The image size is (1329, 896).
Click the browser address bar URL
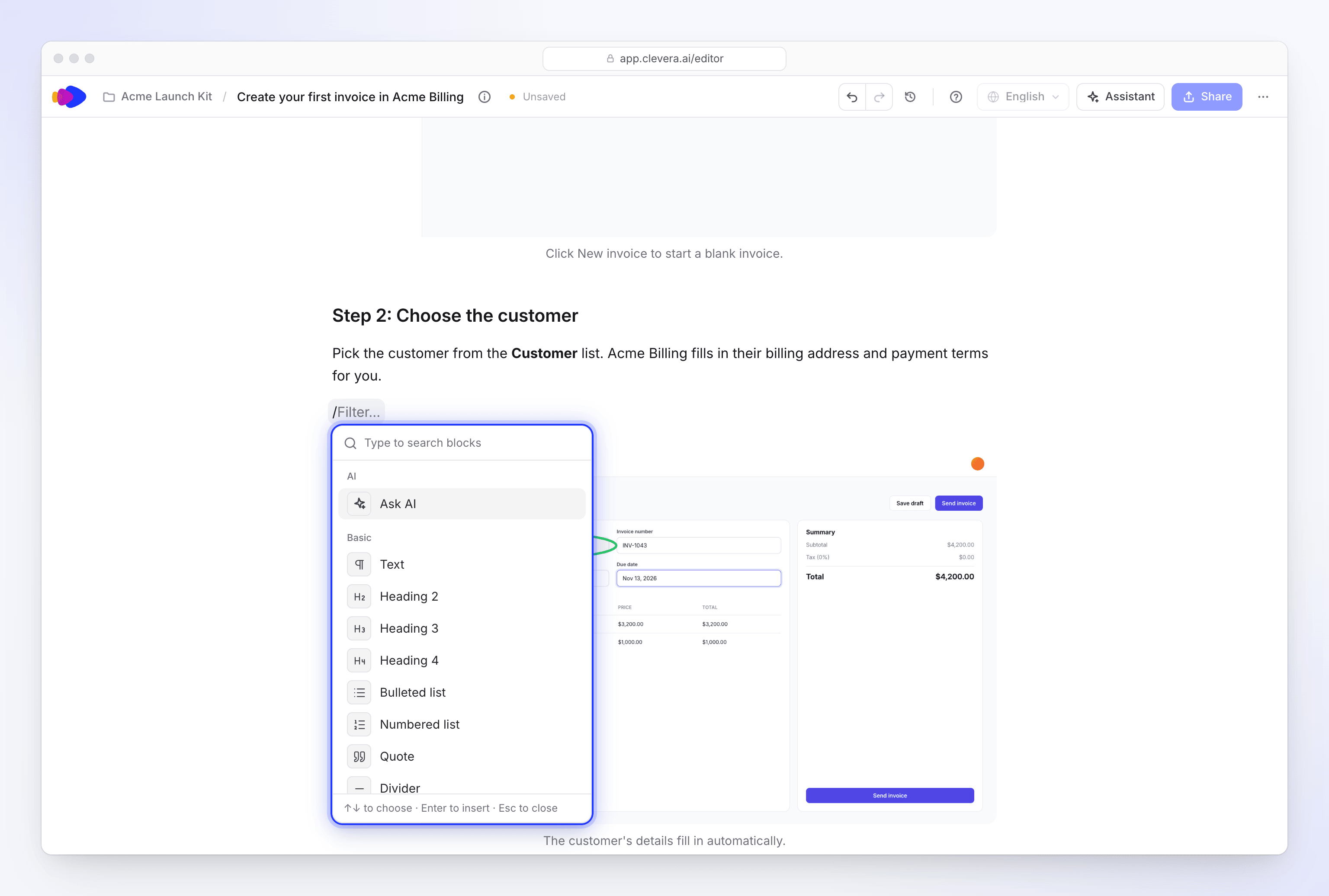pos(664,58)
